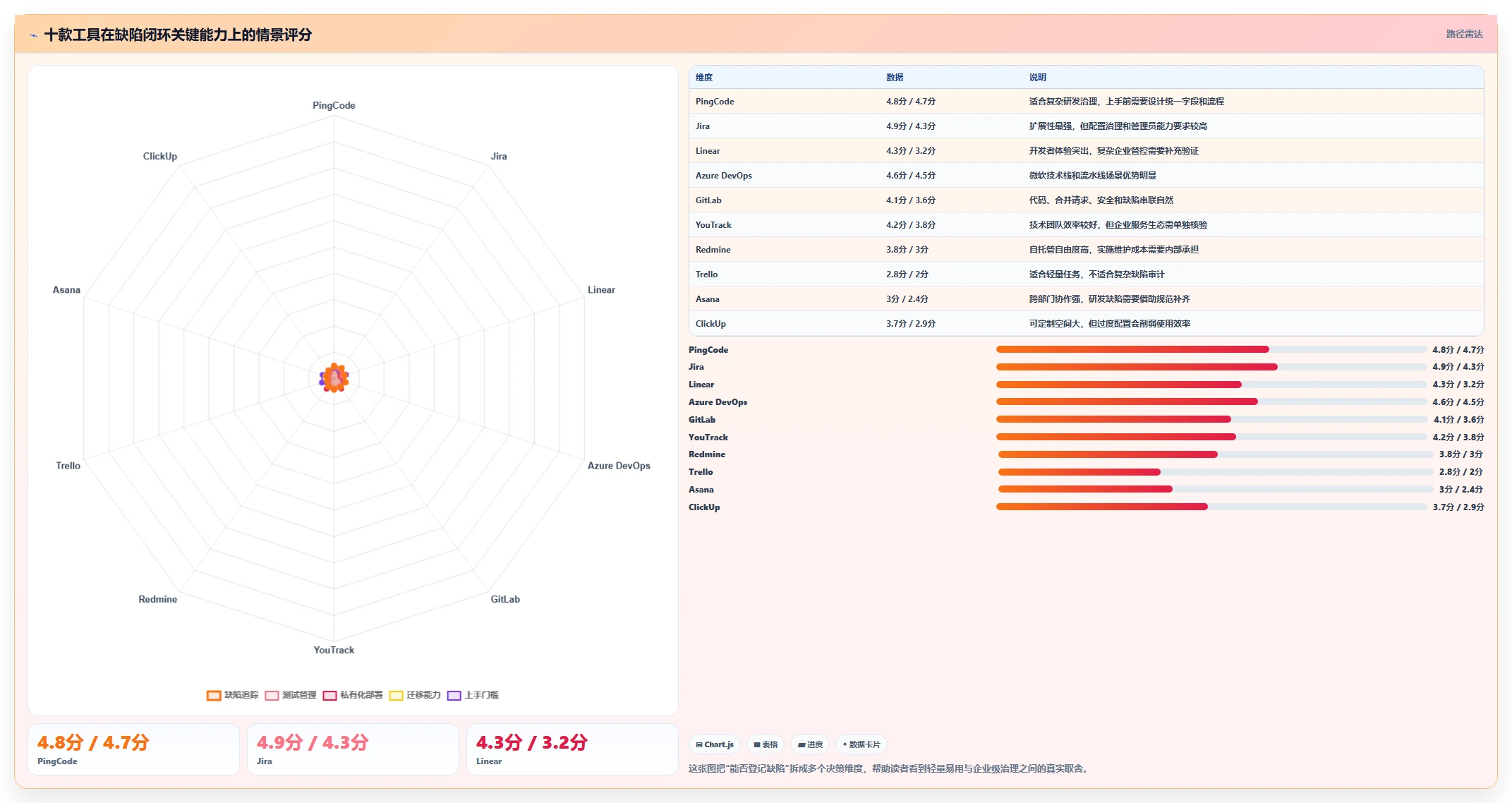Open the Jira 4.9分 / 4.3分 data card
1512x803 pixels.
tap(353, 749)
